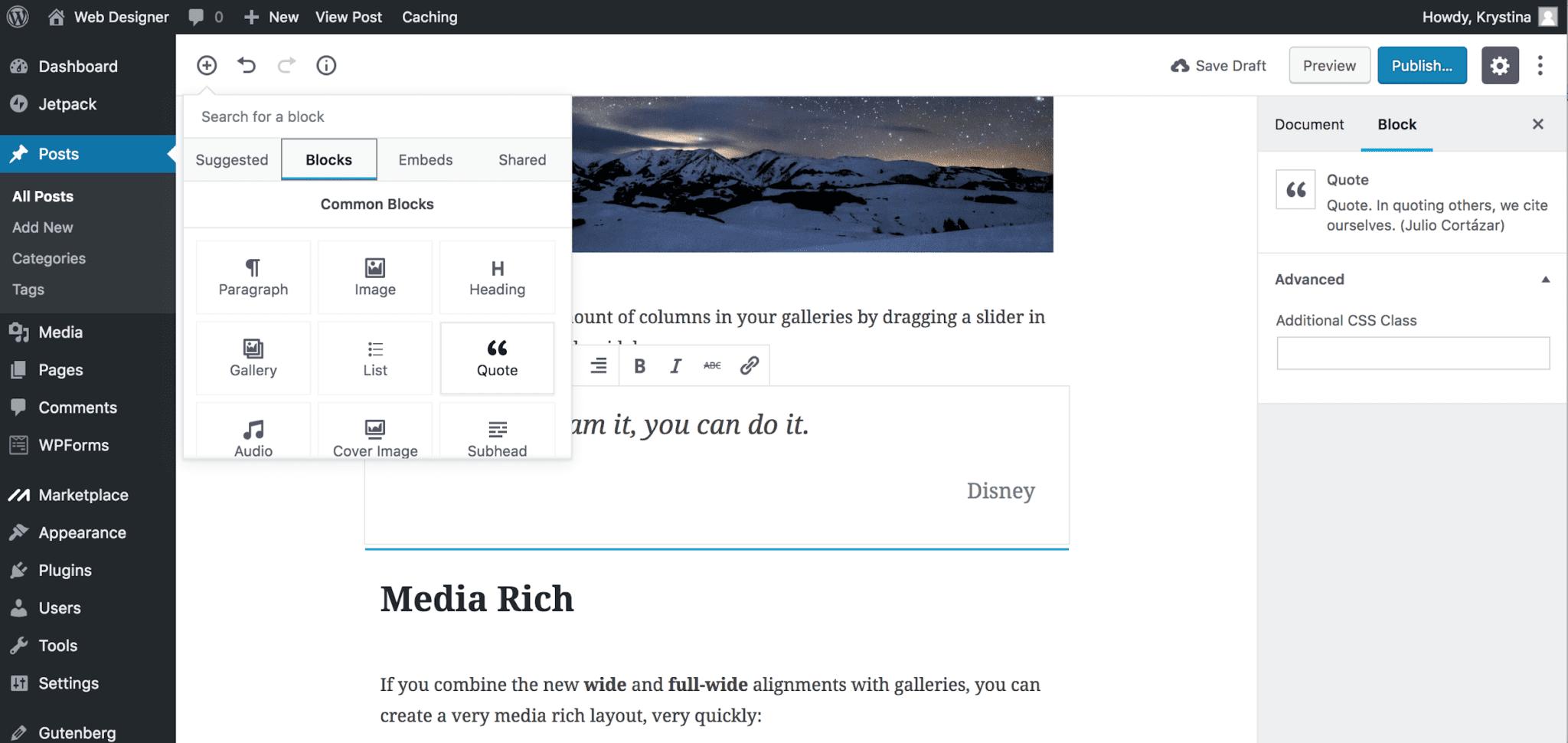Click the Add block plus icon
Screen dimensions: 1568x743
tap(207, 66)
